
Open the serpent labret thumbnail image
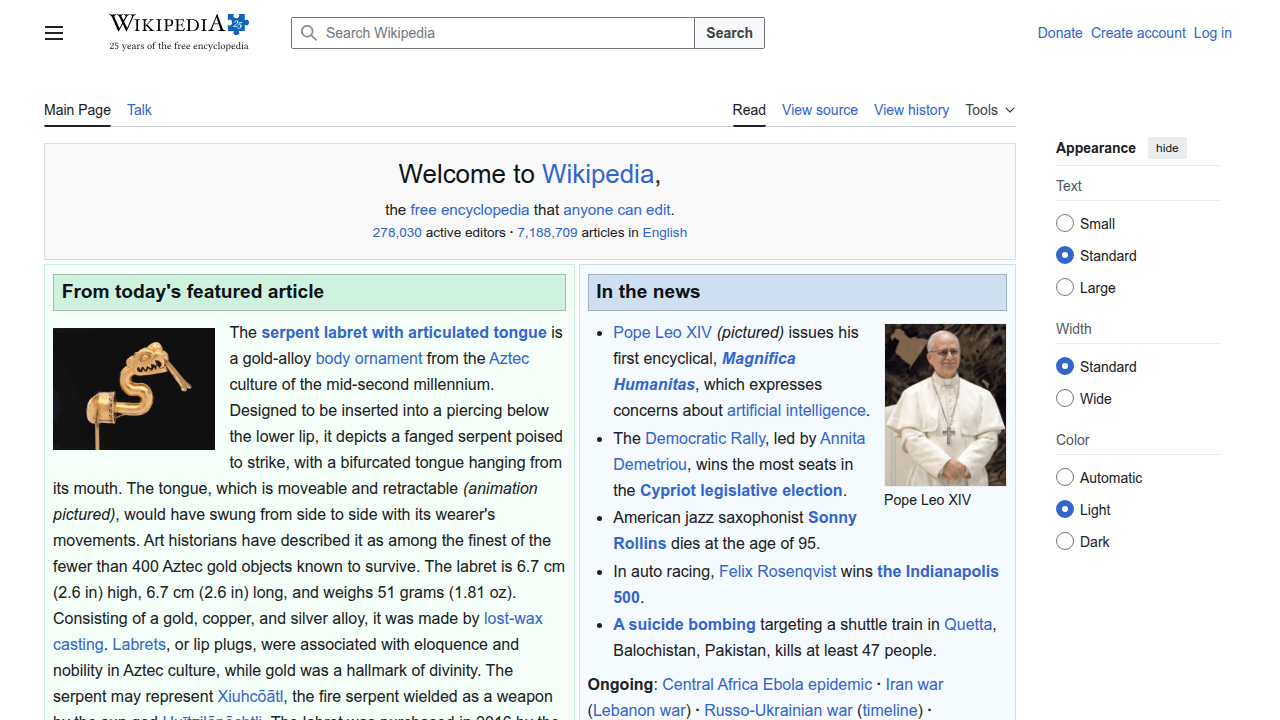134,389
